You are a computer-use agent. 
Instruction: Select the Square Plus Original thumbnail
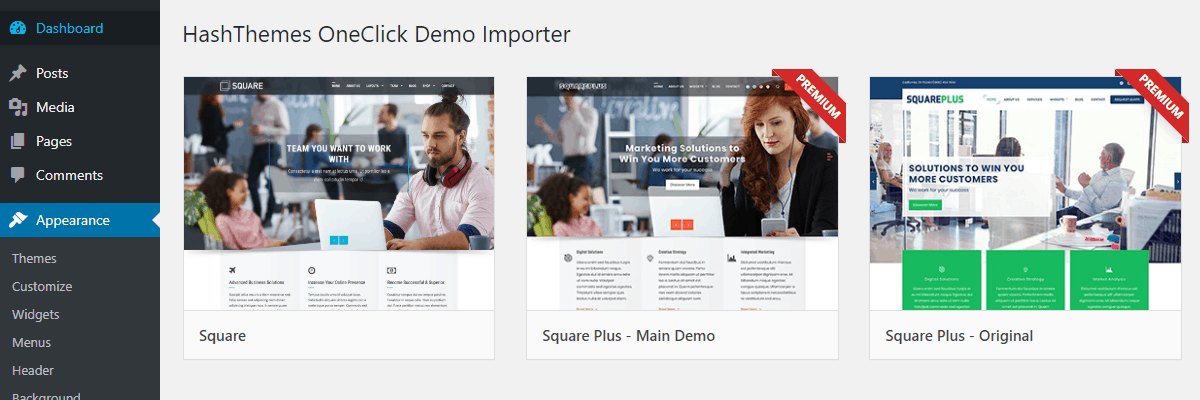pos(1025,193)
